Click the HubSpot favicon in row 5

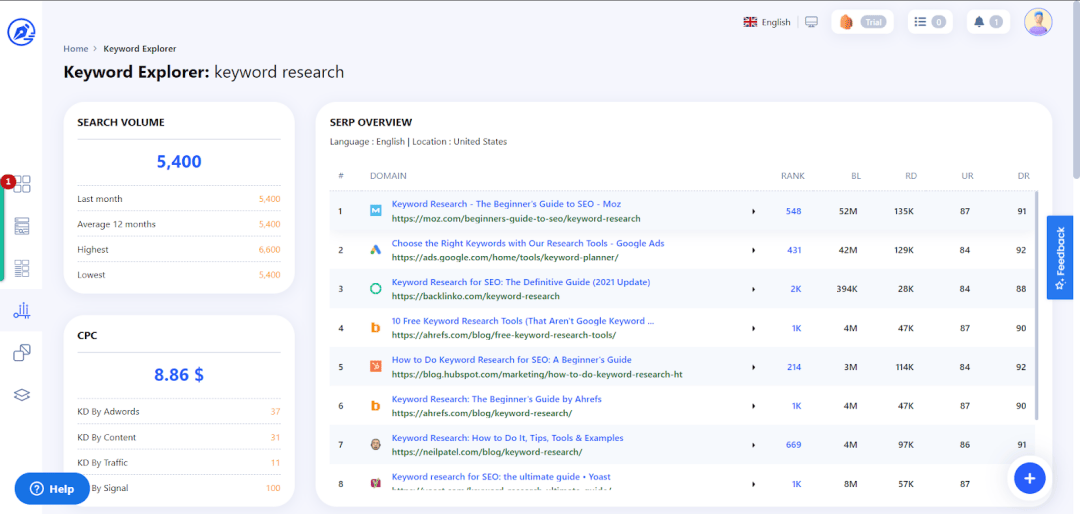375,367
